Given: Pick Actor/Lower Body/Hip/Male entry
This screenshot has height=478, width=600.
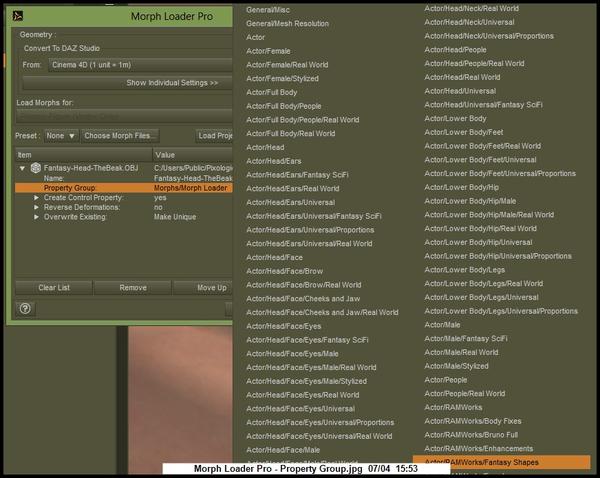Looking at the screenshot, I should click(470, 201).
